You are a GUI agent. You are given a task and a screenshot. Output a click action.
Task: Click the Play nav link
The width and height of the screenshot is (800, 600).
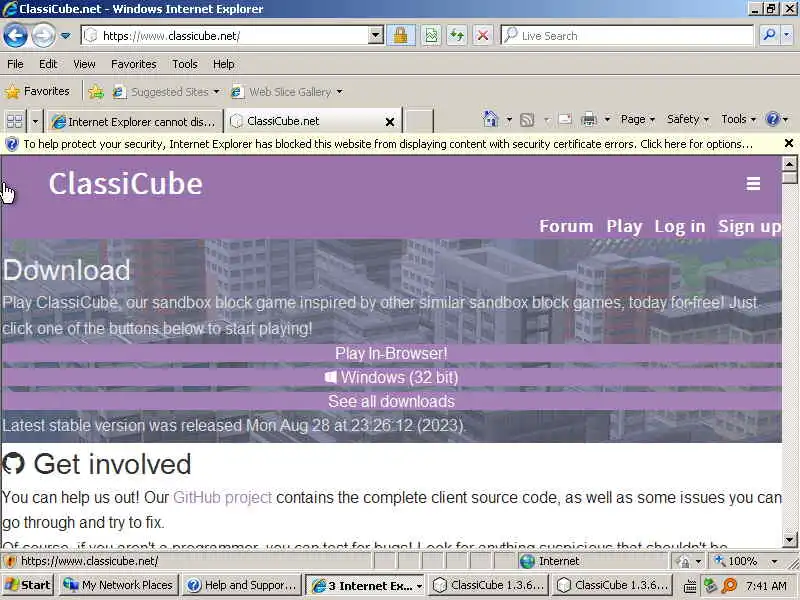(624, 226)
